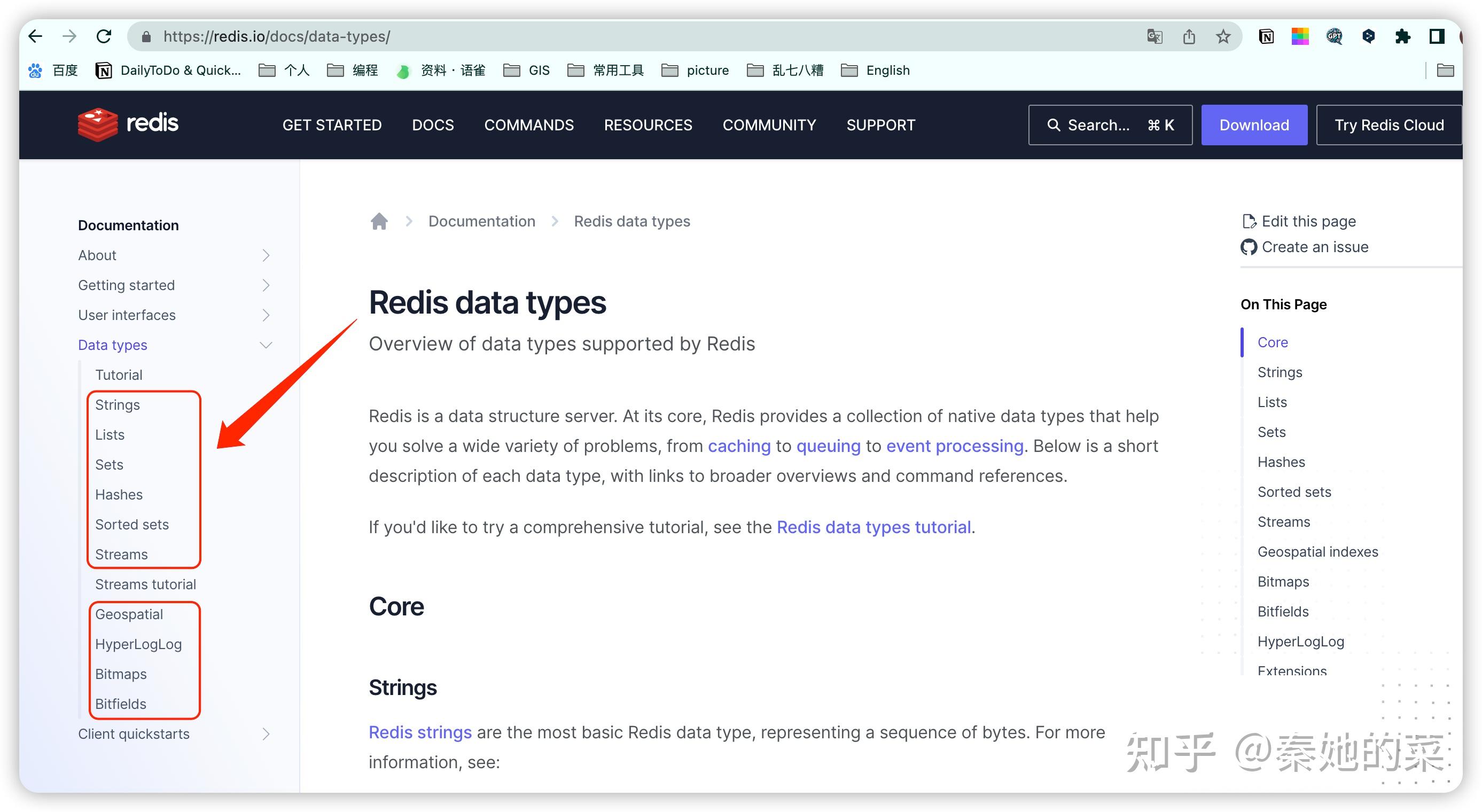Screen dimensions: 1482x812
Task: Reload the page
Action: point(104,36)
